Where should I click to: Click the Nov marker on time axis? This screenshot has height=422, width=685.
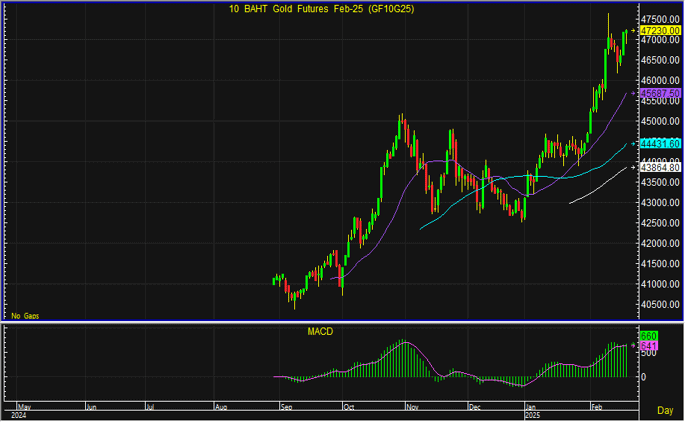pos(412,408)
